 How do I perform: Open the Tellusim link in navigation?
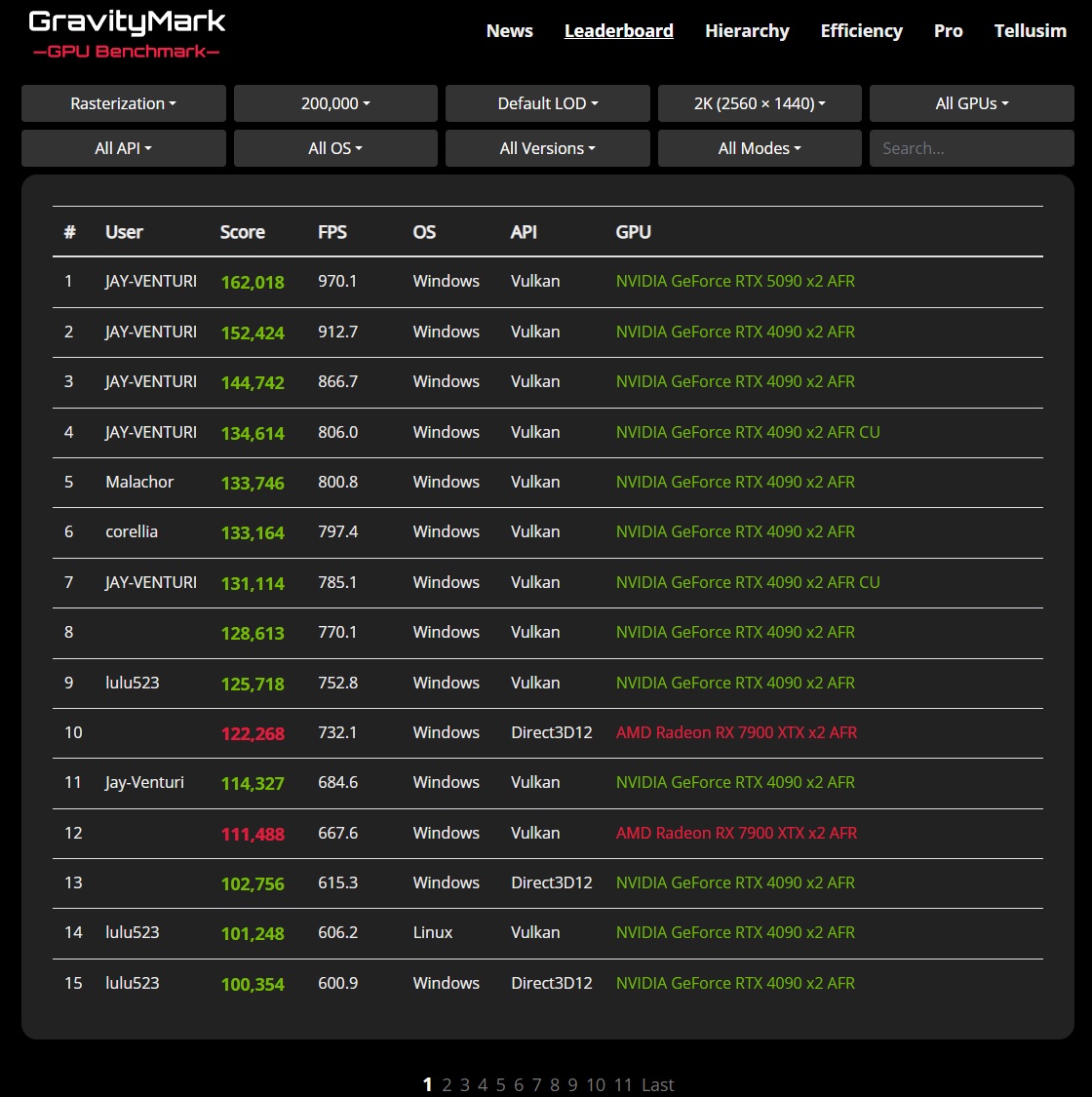1030,31
